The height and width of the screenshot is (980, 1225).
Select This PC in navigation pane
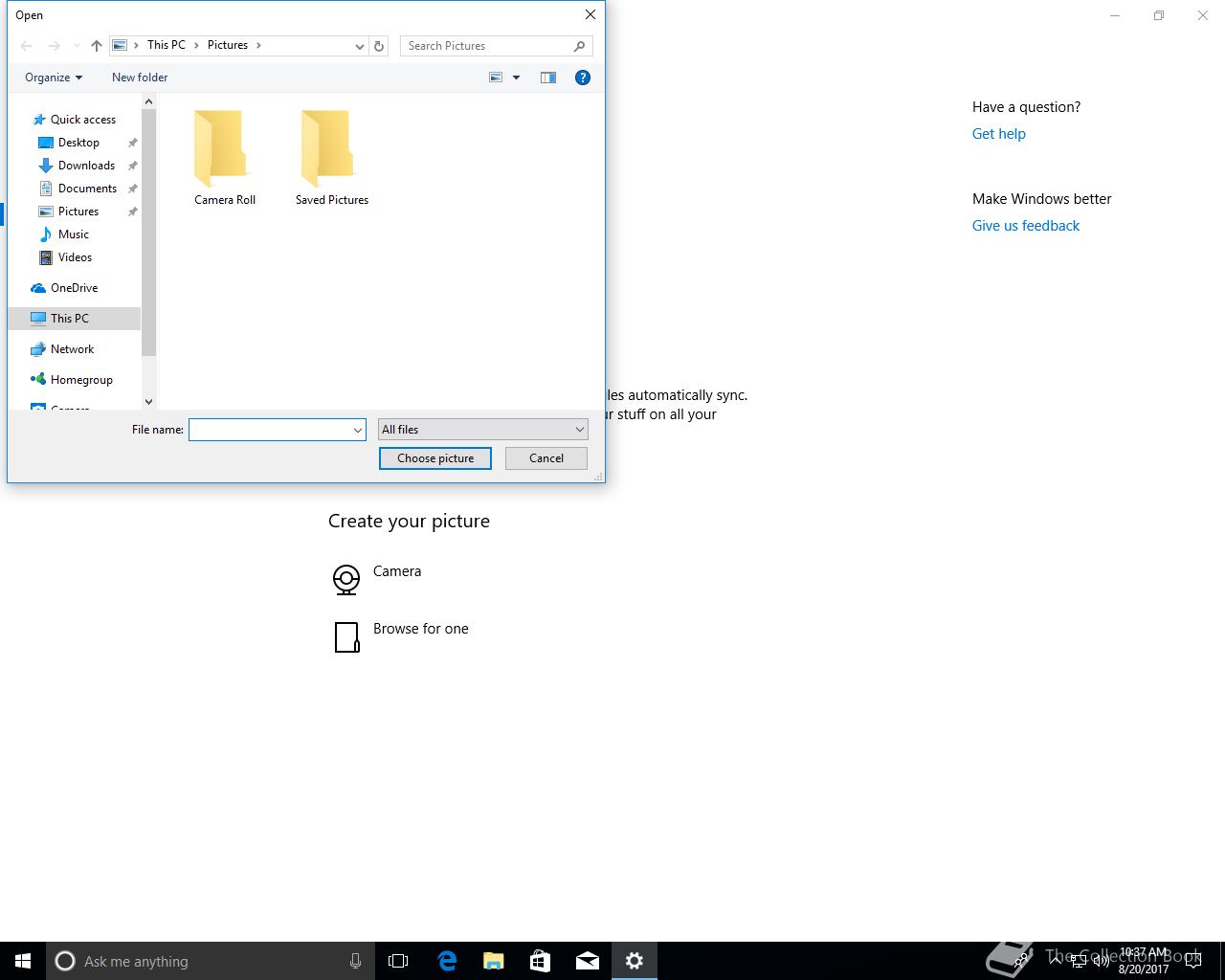click(x=75, y=319)
